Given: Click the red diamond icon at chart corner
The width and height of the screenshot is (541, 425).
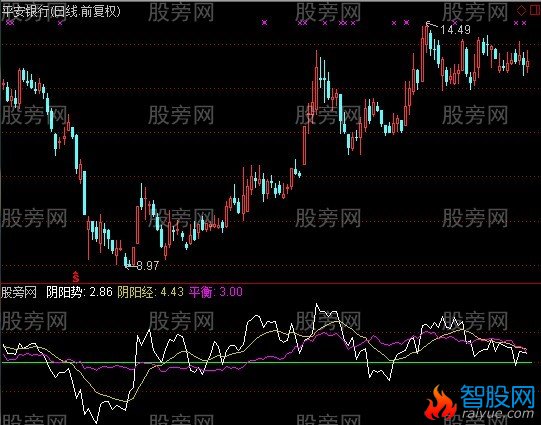Looking at the screenshot, I should [521, 10].
